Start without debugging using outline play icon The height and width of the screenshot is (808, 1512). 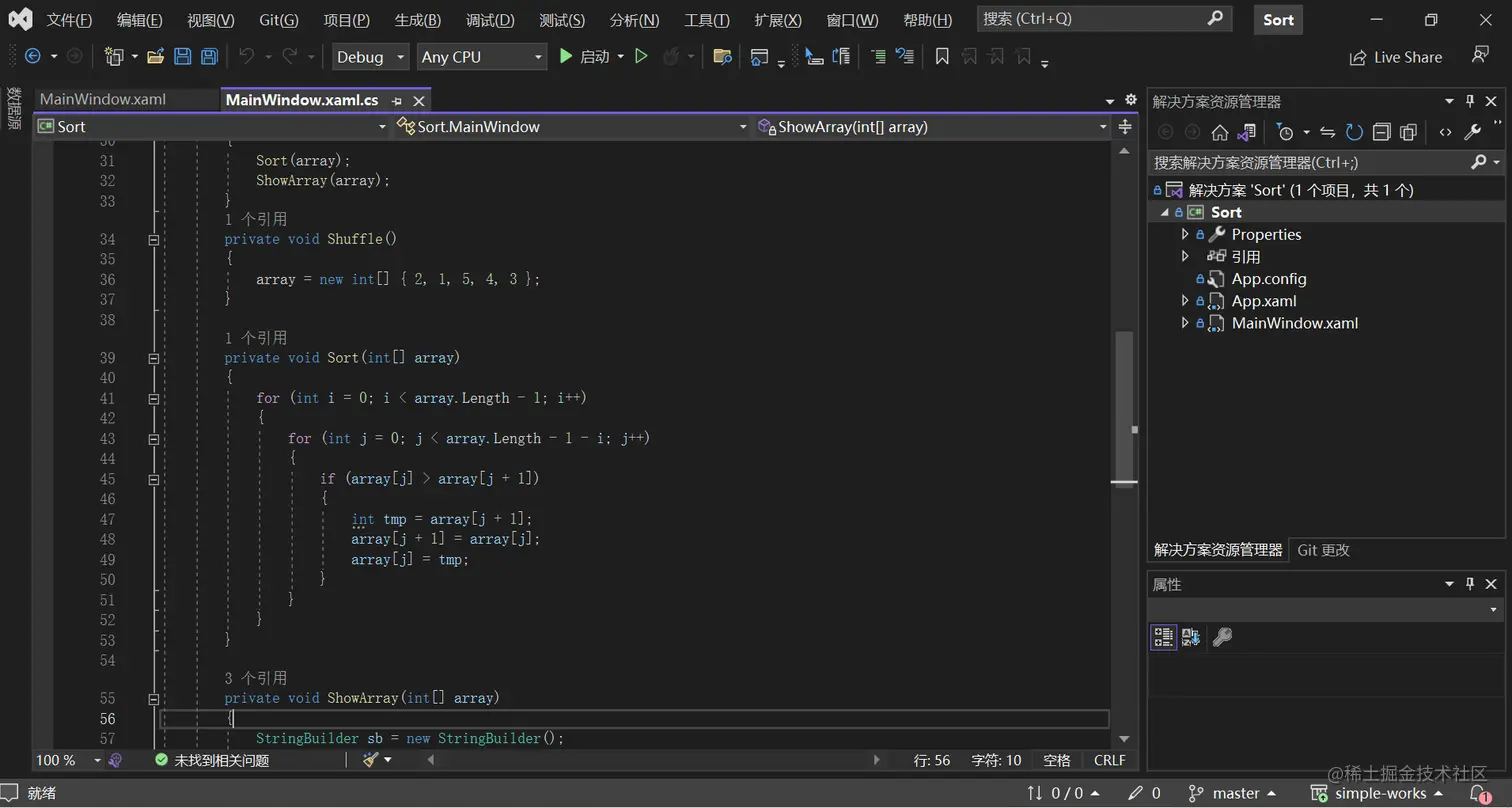[642, 57]
